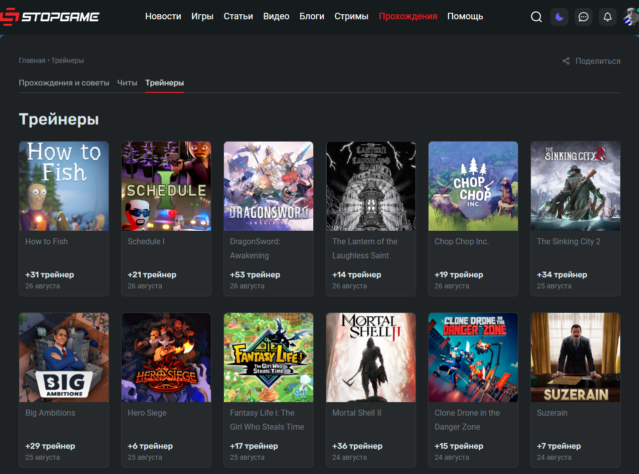Open the Статьи menu item
This screenshot has width=639, height=474.
tap(238, 16)
